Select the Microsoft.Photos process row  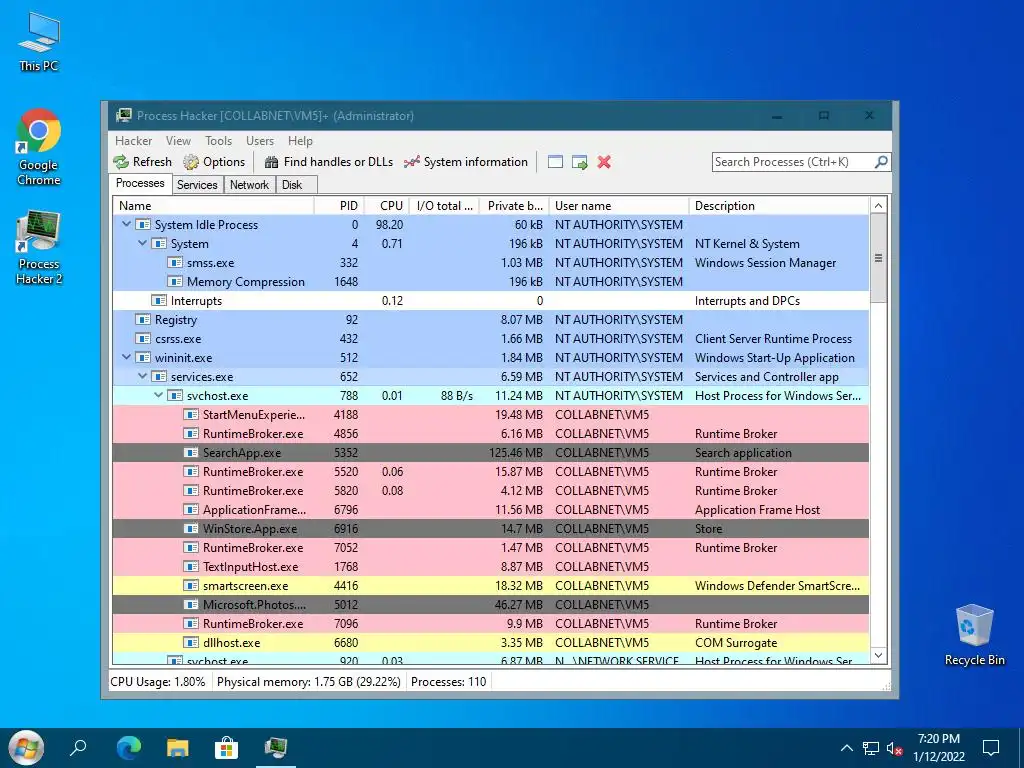point(490,605)
